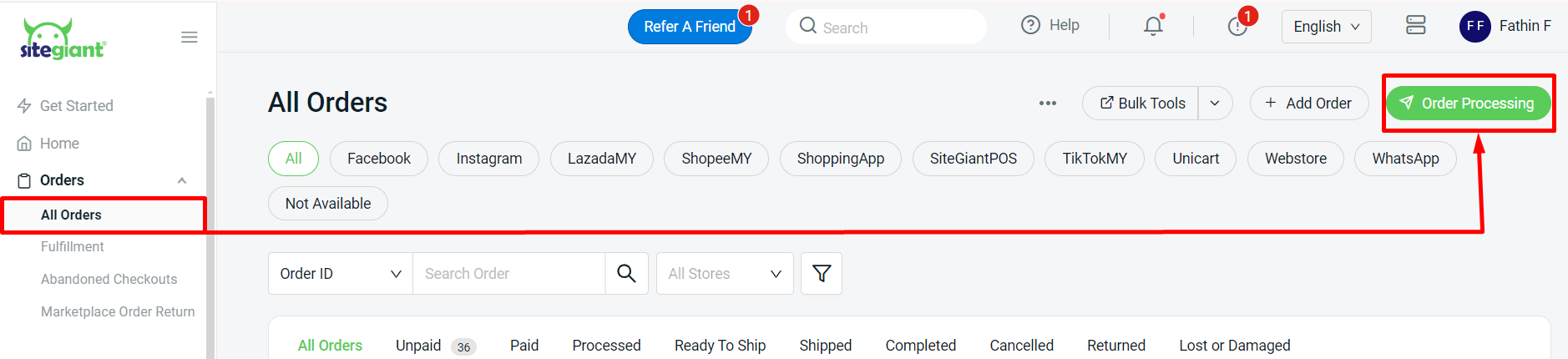Click the Search Order input field
1568x359 pixels.
click(508, 273)
